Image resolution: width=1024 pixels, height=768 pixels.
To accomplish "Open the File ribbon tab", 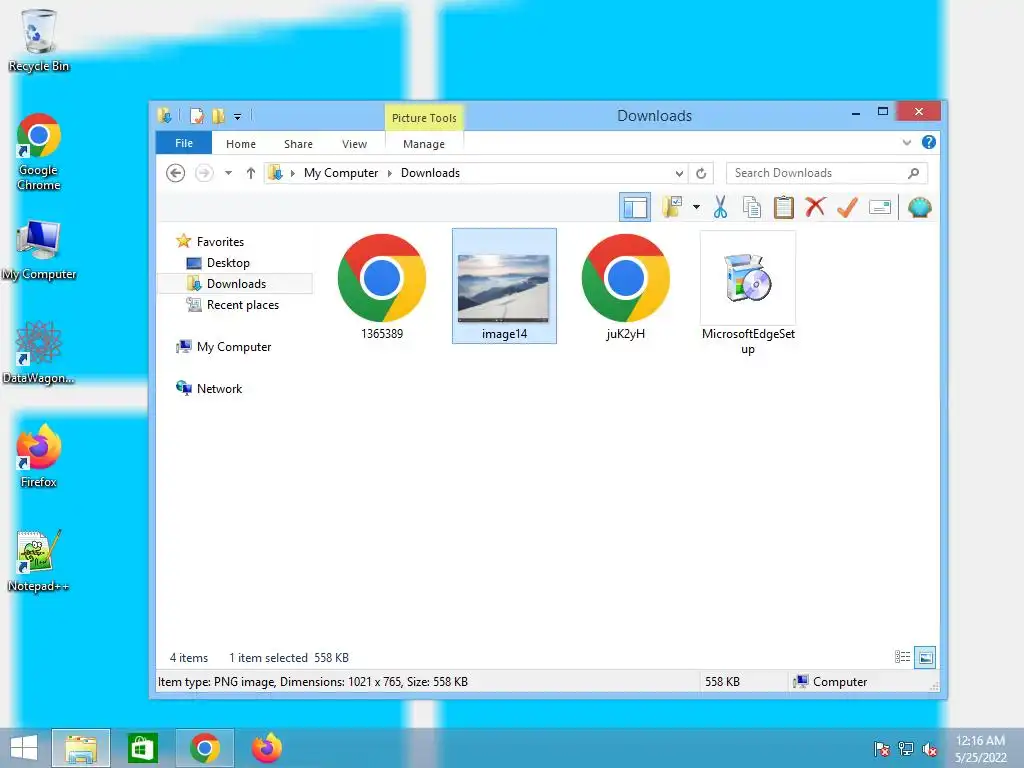I will 184,143.
